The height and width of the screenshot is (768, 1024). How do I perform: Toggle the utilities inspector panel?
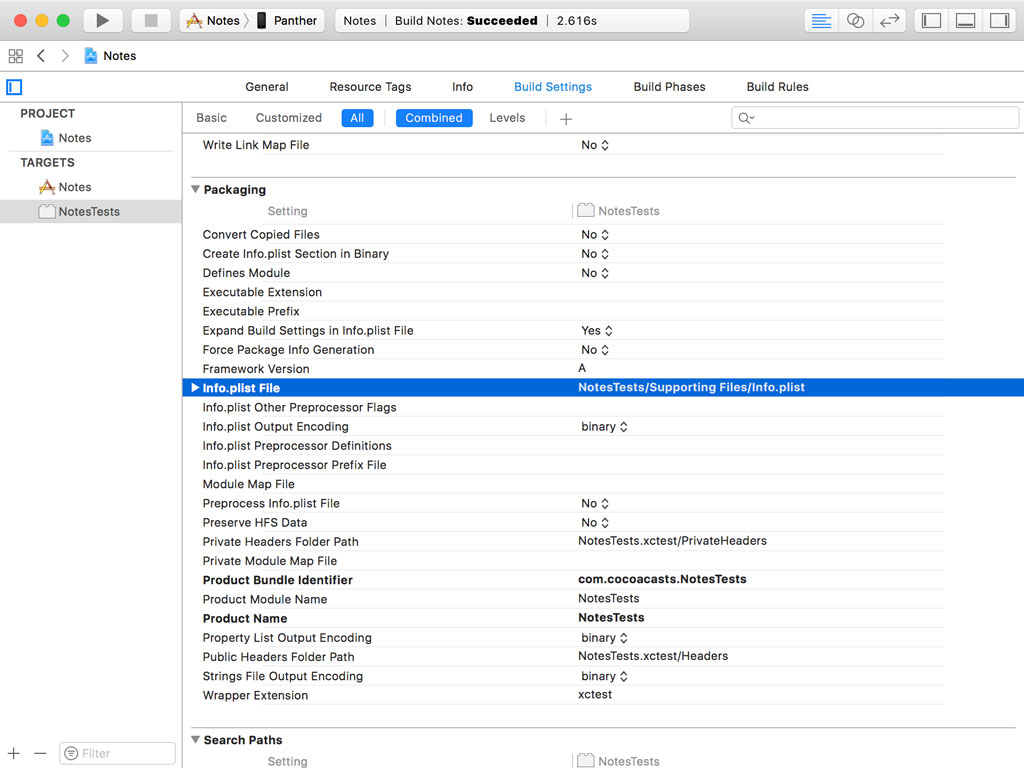999,21
